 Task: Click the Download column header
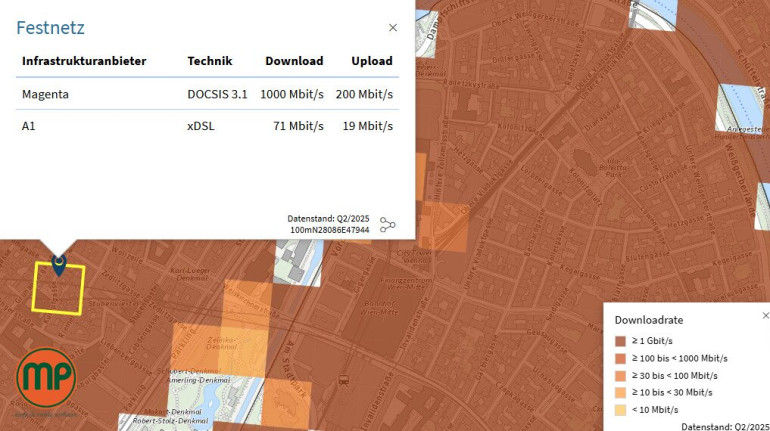coord(294,61)
